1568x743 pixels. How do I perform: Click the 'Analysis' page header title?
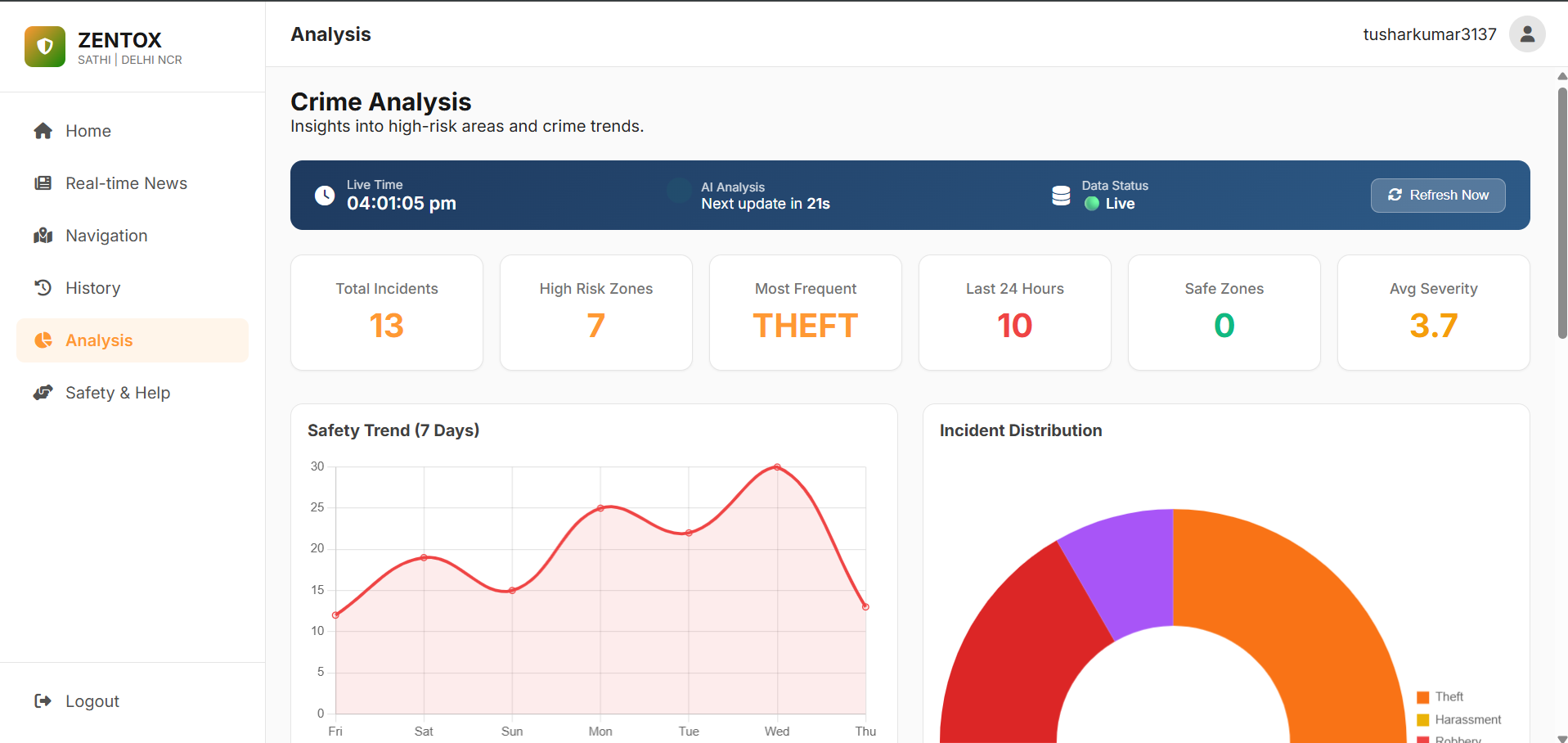pos(330,34)
